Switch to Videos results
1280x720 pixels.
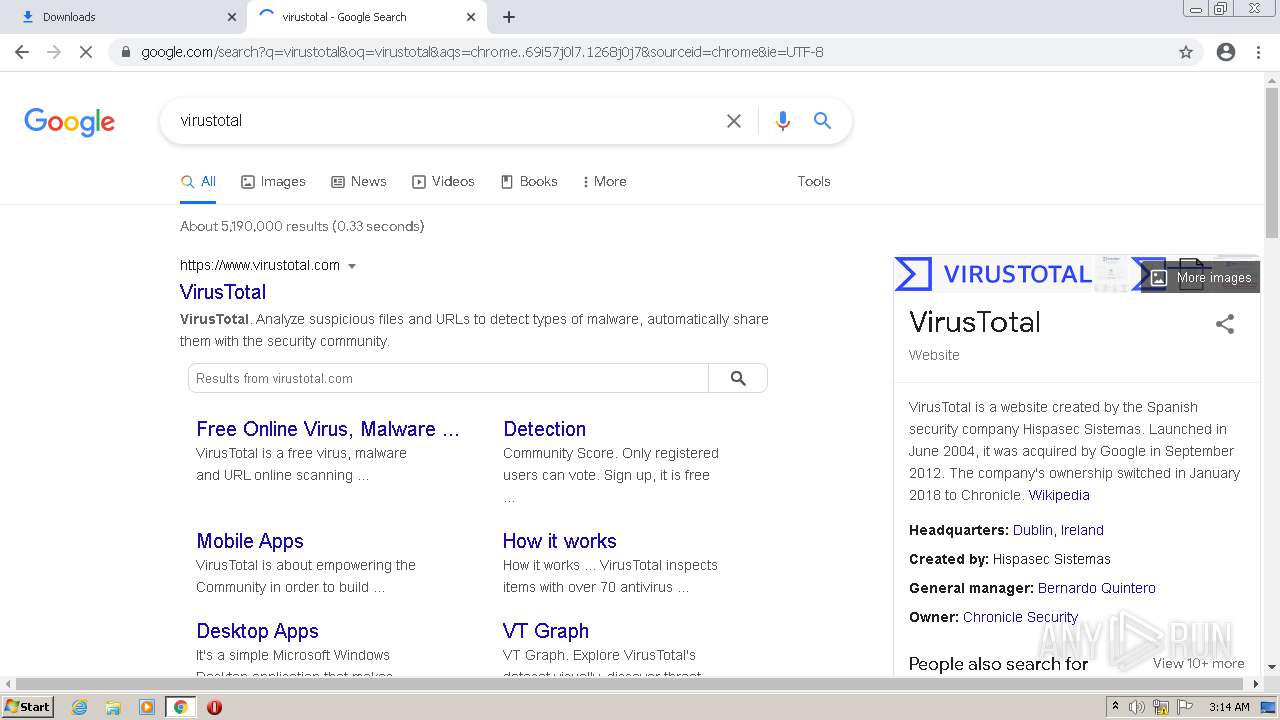point(443,182)
